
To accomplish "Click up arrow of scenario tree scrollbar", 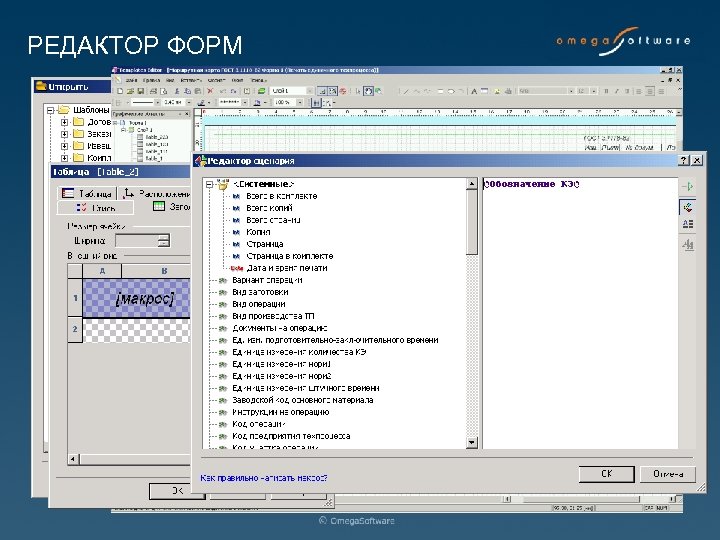I will [x=472, y=184].
